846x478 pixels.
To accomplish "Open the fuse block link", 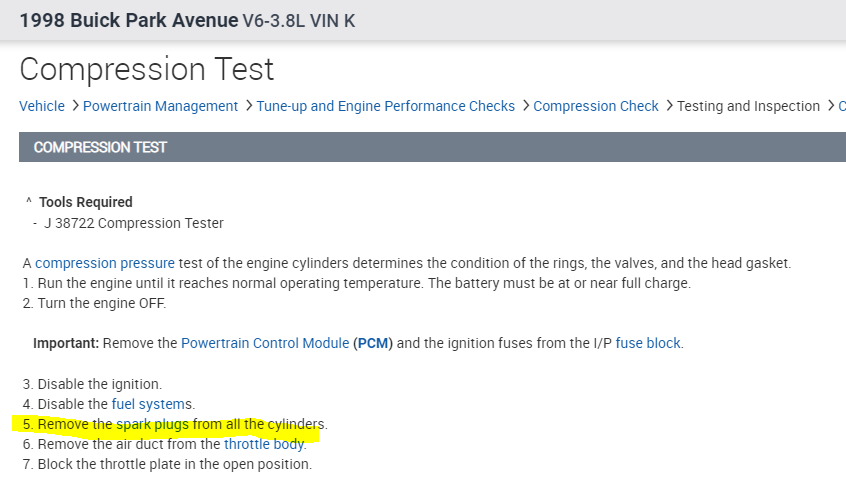I will point(647,343).
